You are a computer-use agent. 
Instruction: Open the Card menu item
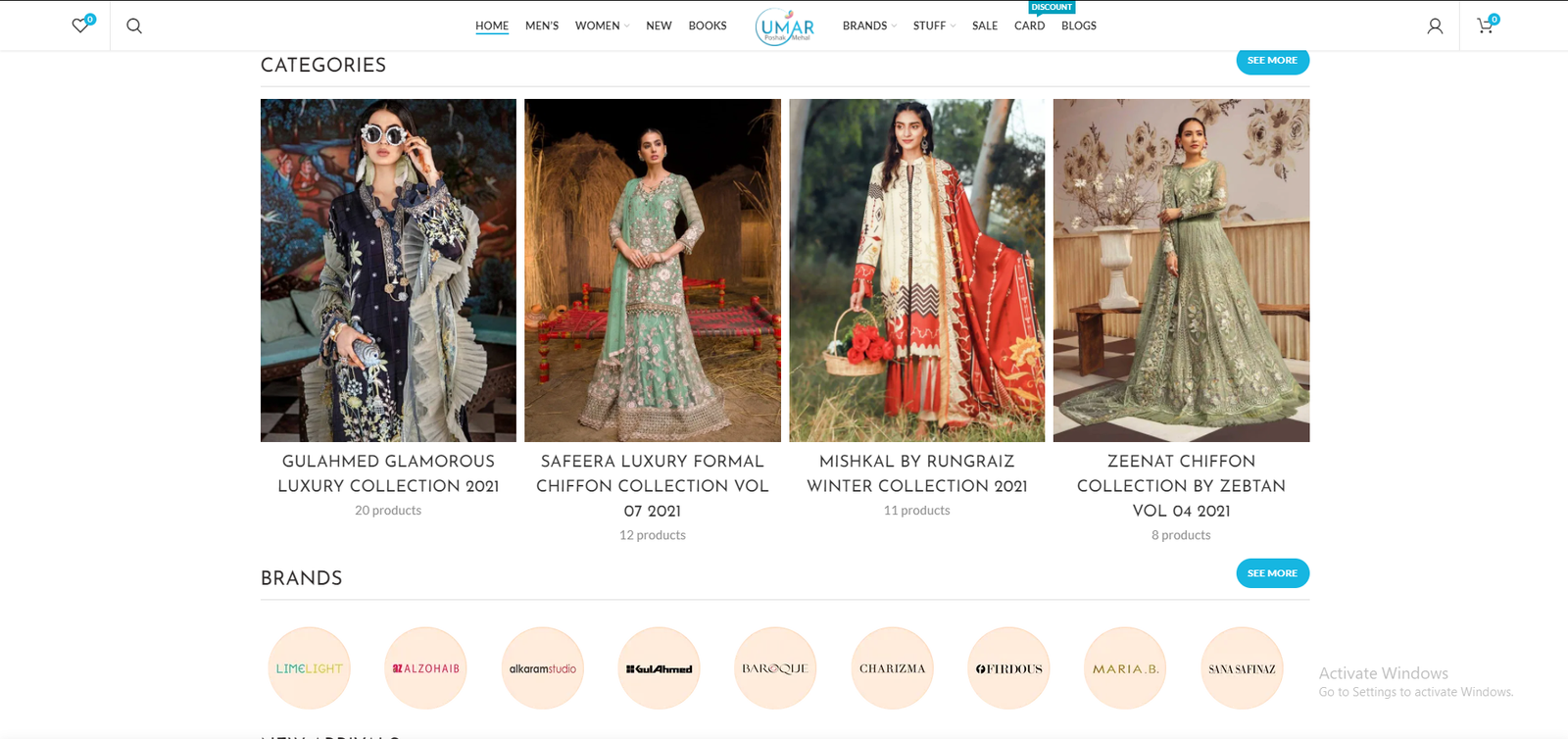1029,25
